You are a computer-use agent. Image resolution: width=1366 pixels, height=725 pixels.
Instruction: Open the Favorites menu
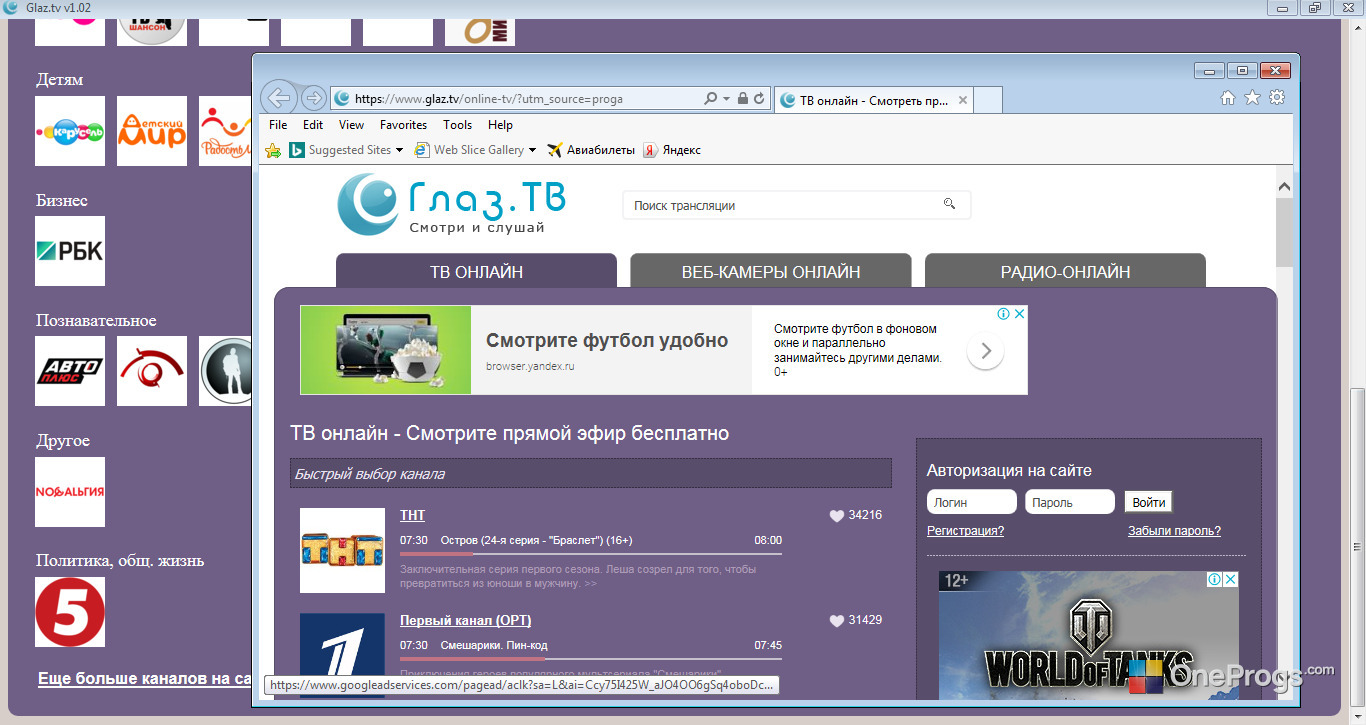[x=403, y=125]
